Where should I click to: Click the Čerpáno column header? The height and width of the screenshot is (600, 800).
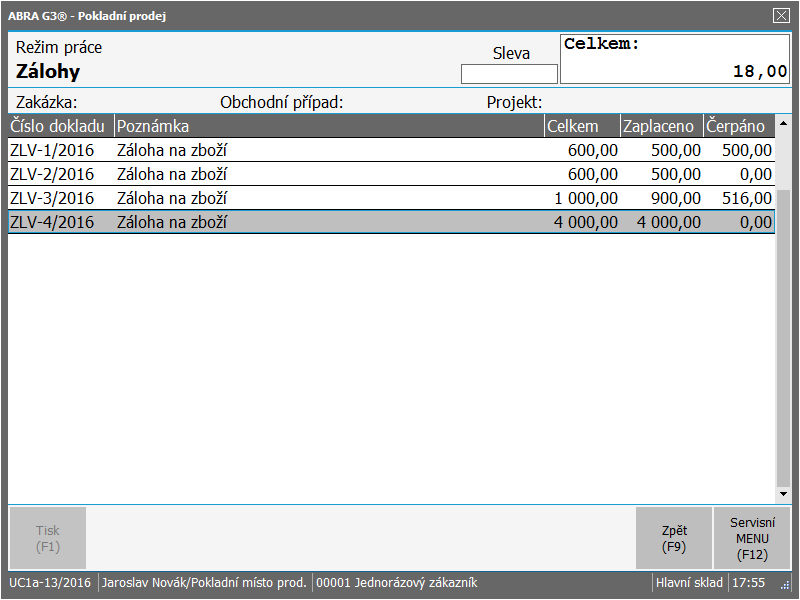[738, 126]
